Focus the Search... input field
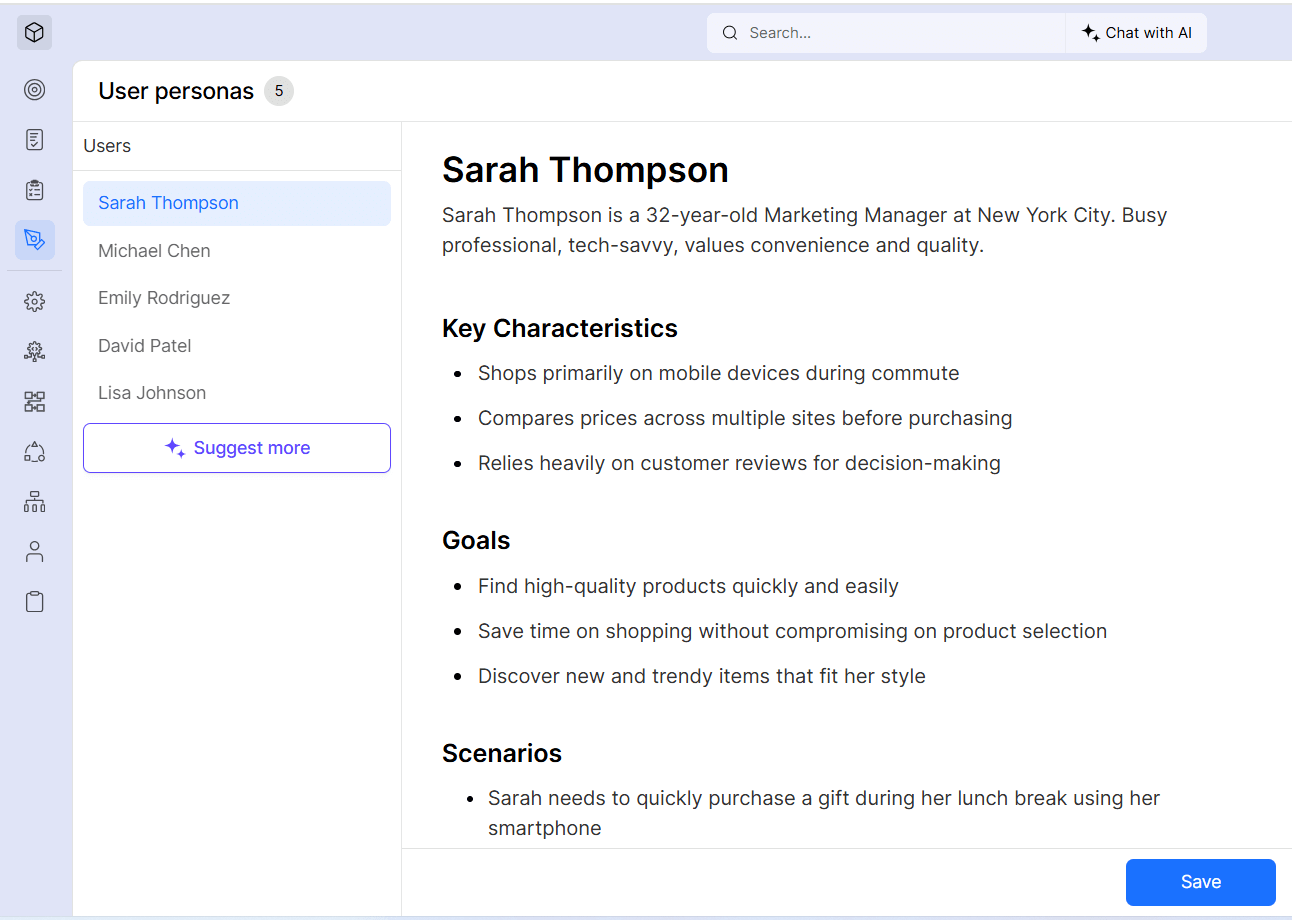 886,33
